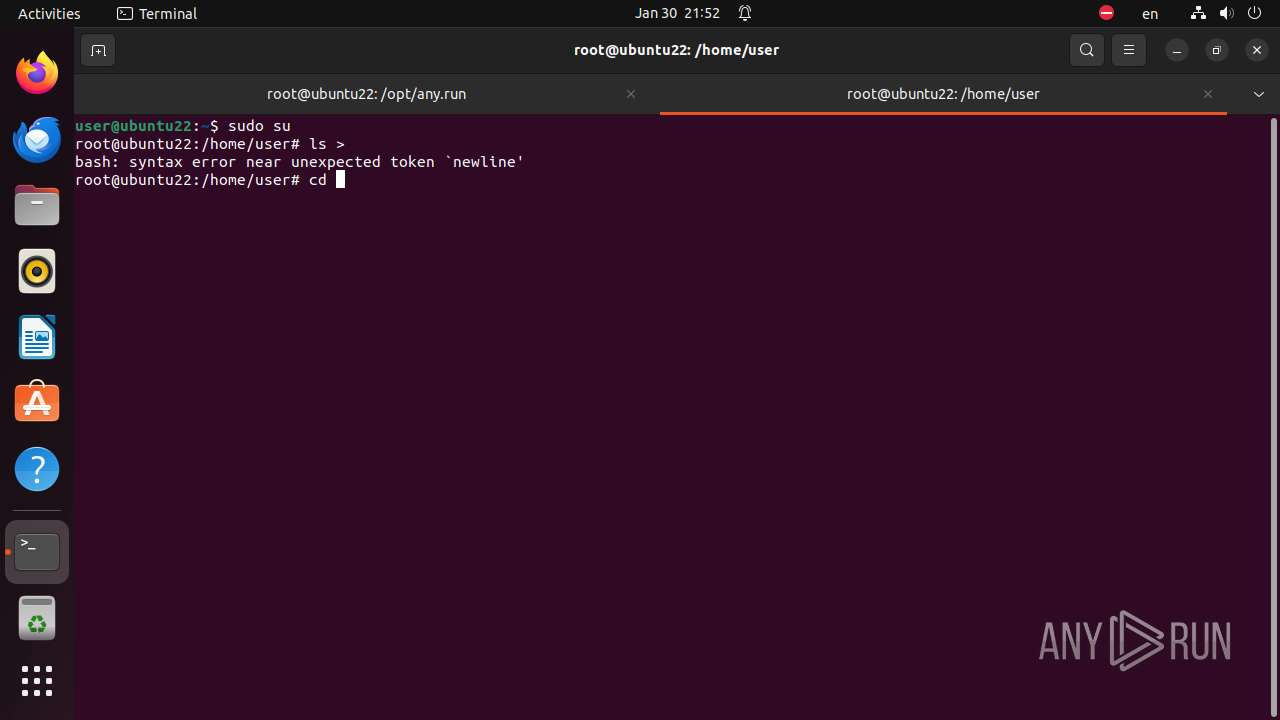1280x720 pixels.
Task: Open the terminal hamburger menu
Action: pos(1129,50)
